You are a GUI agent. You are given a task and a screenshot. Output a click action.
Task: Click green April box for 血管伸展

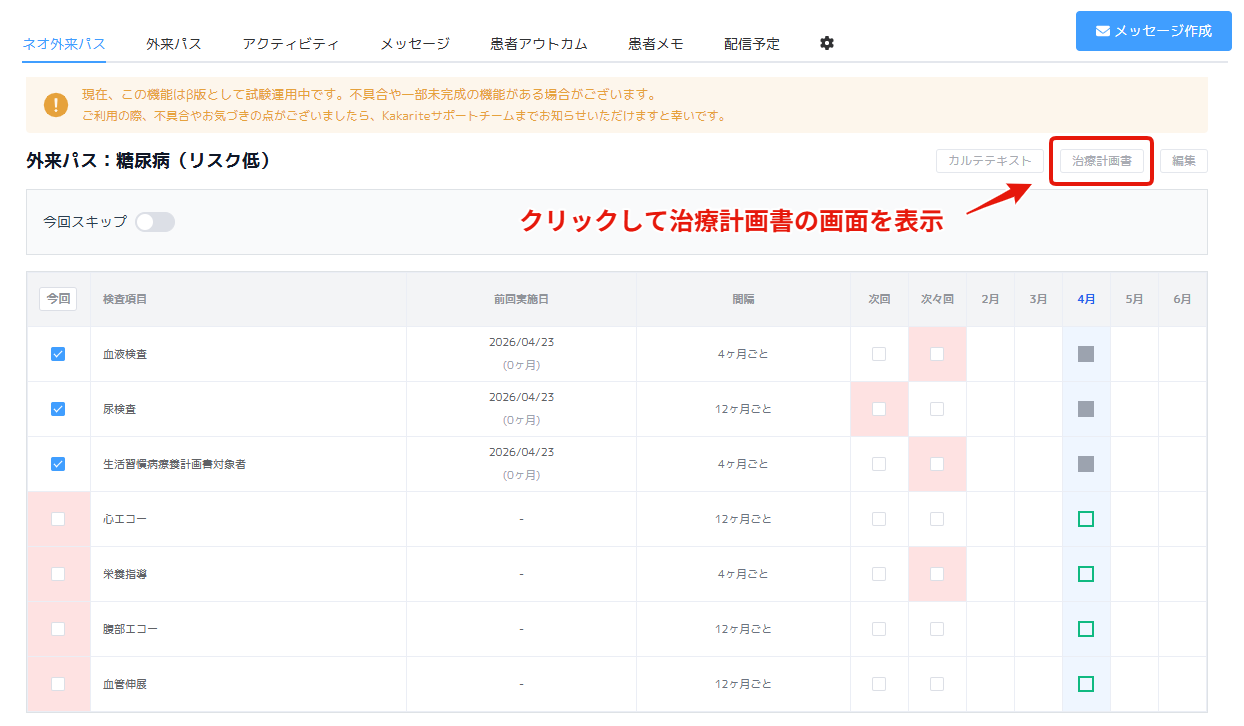coord(1086,684)
